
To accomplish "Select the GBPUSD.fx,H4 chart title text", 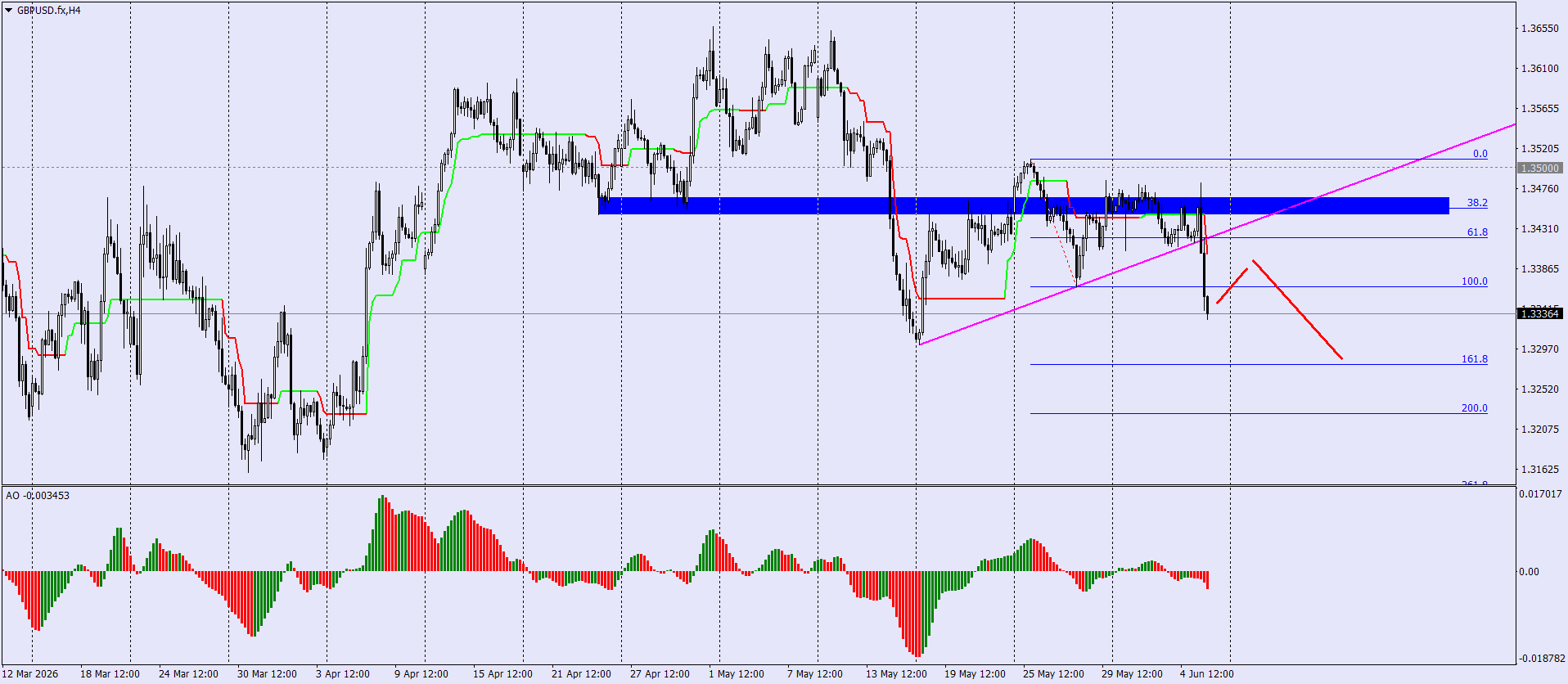I will pos(49,11).
